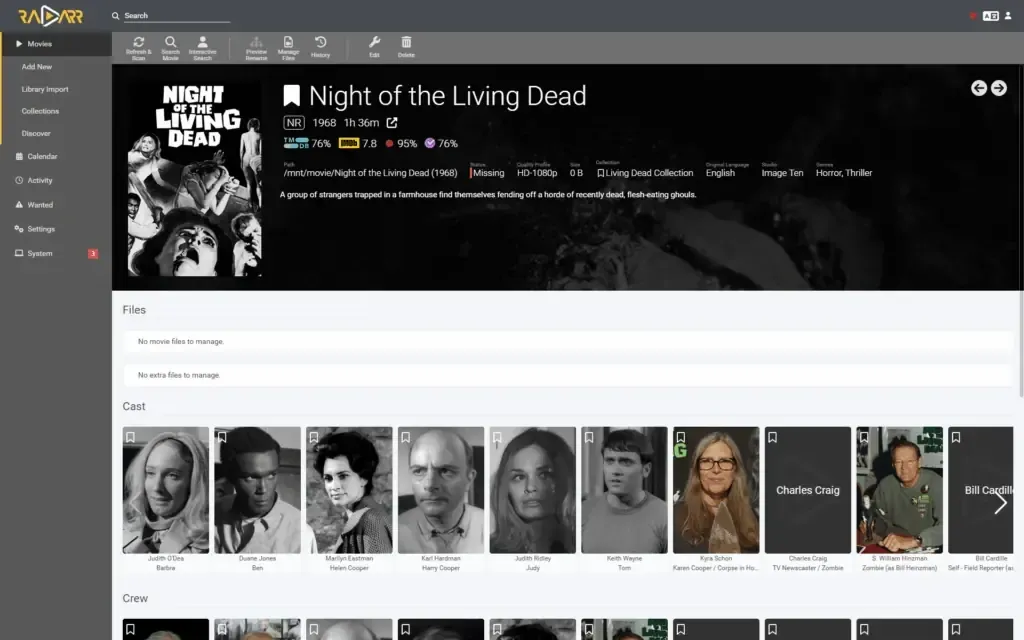
Task: Toggle the movie's monitored bookmark flag
Action: (x=291, y=95)
